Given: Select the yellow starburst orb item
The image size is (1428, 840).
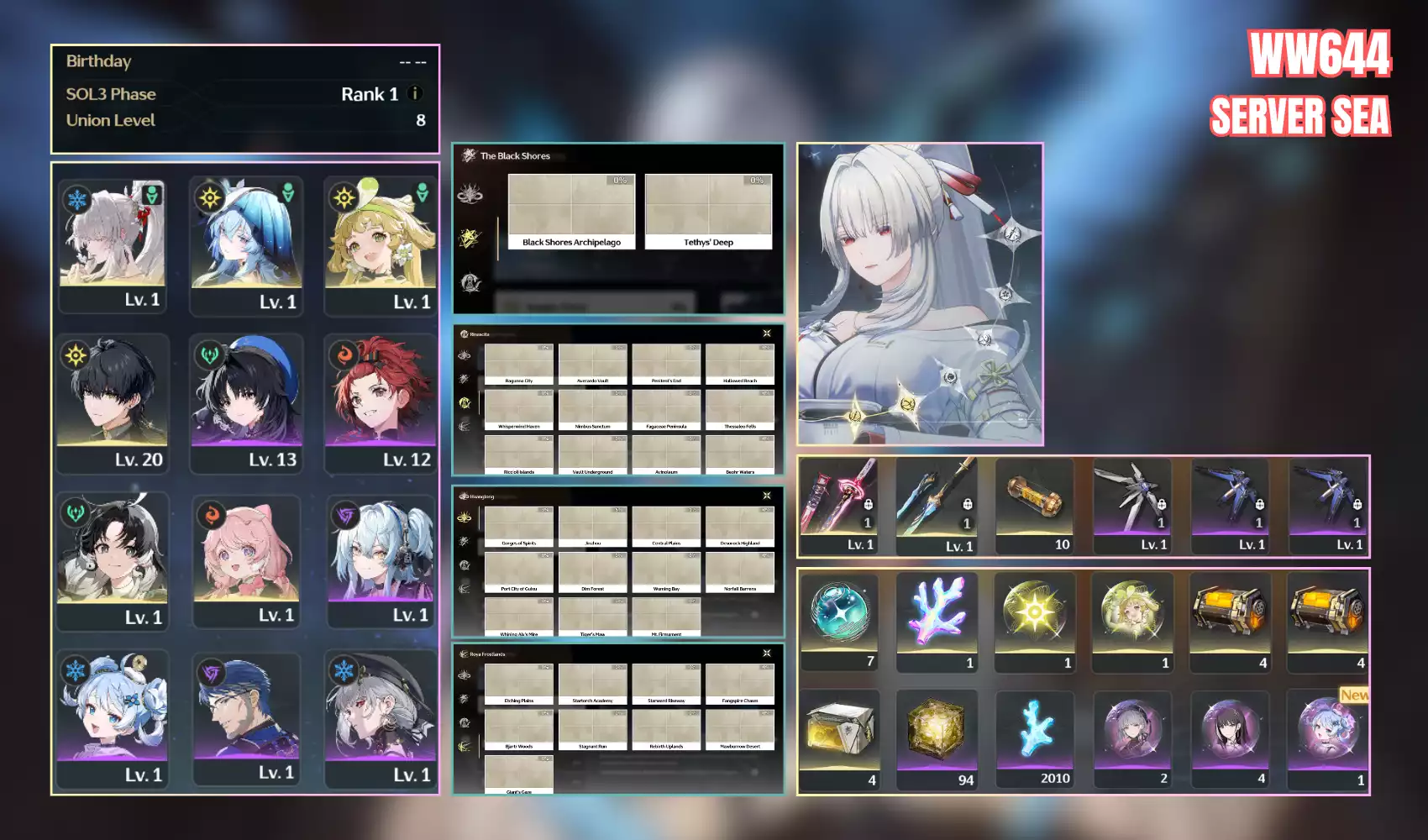Looking at the screenshot, I should 1035,622.
